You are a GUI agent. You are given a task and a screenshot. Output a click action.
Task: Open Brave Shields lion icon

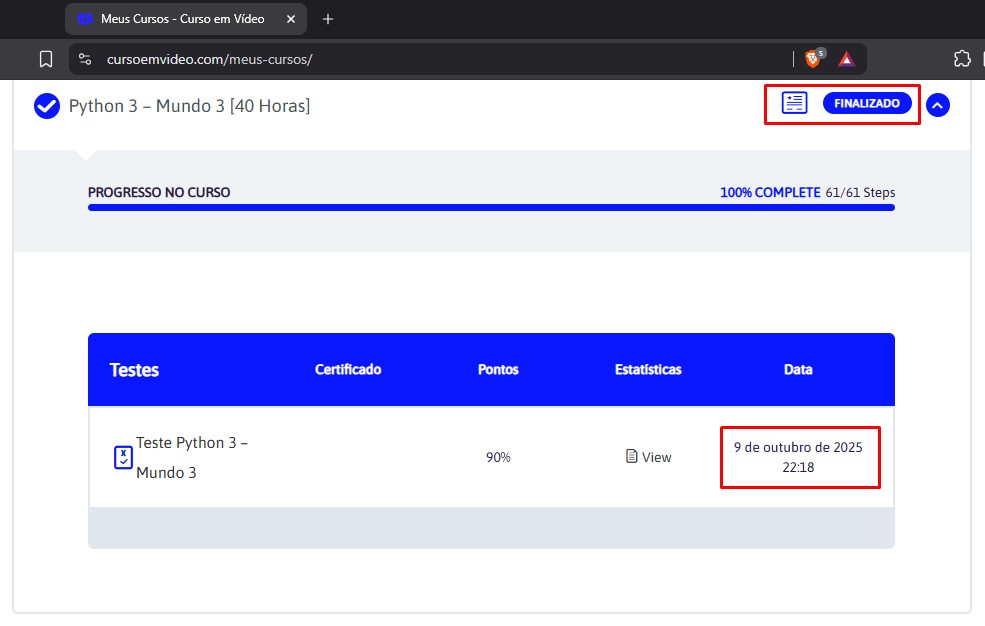(x=814, y=59)
